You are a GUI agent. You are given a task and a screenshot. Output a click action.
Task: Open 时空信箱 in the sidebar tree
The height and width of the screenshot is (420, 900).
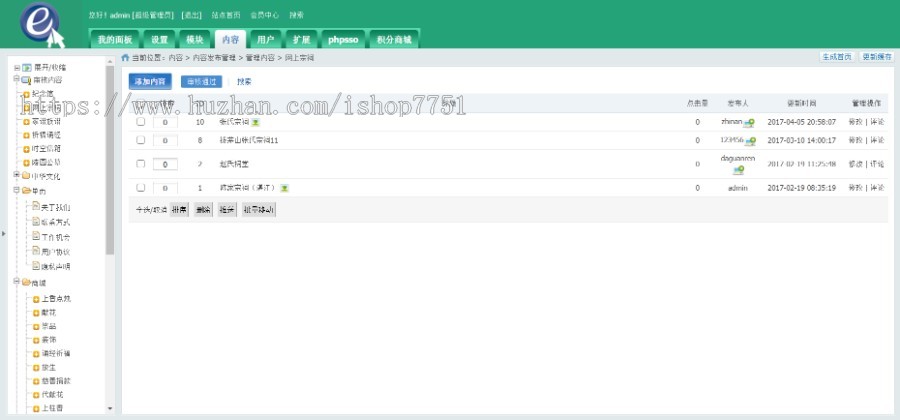(46, 149)
